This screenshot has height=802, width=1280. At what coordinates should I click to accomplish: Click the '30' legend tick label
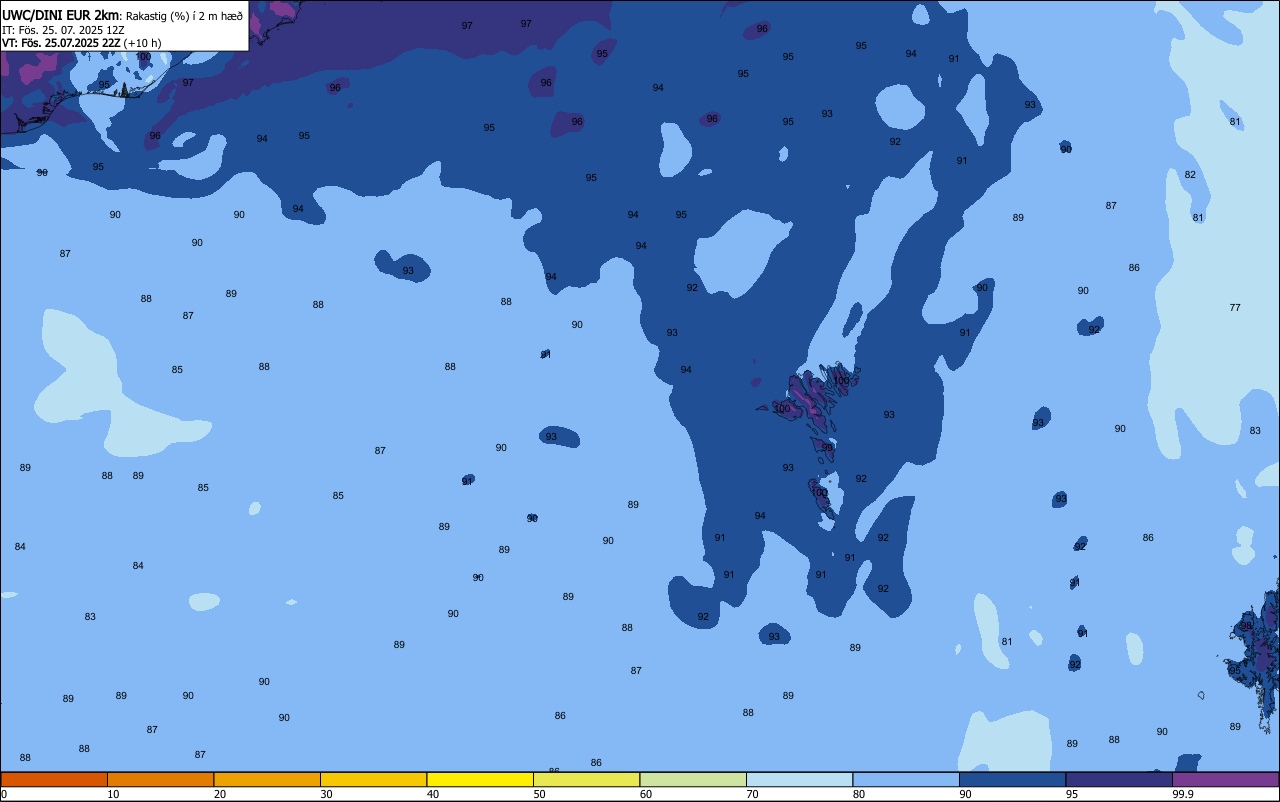pos(326,794)
